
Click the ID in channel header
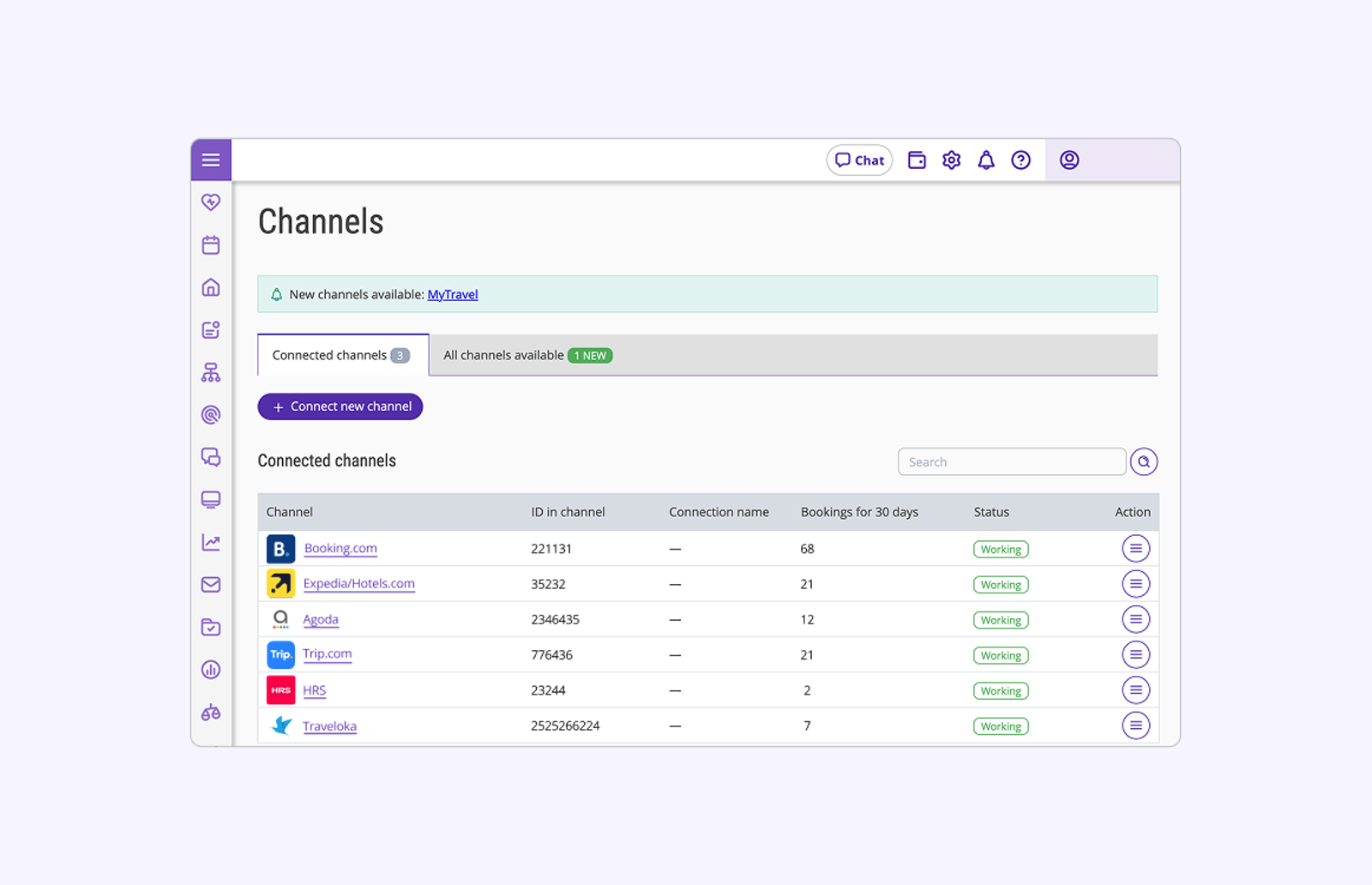568,512
